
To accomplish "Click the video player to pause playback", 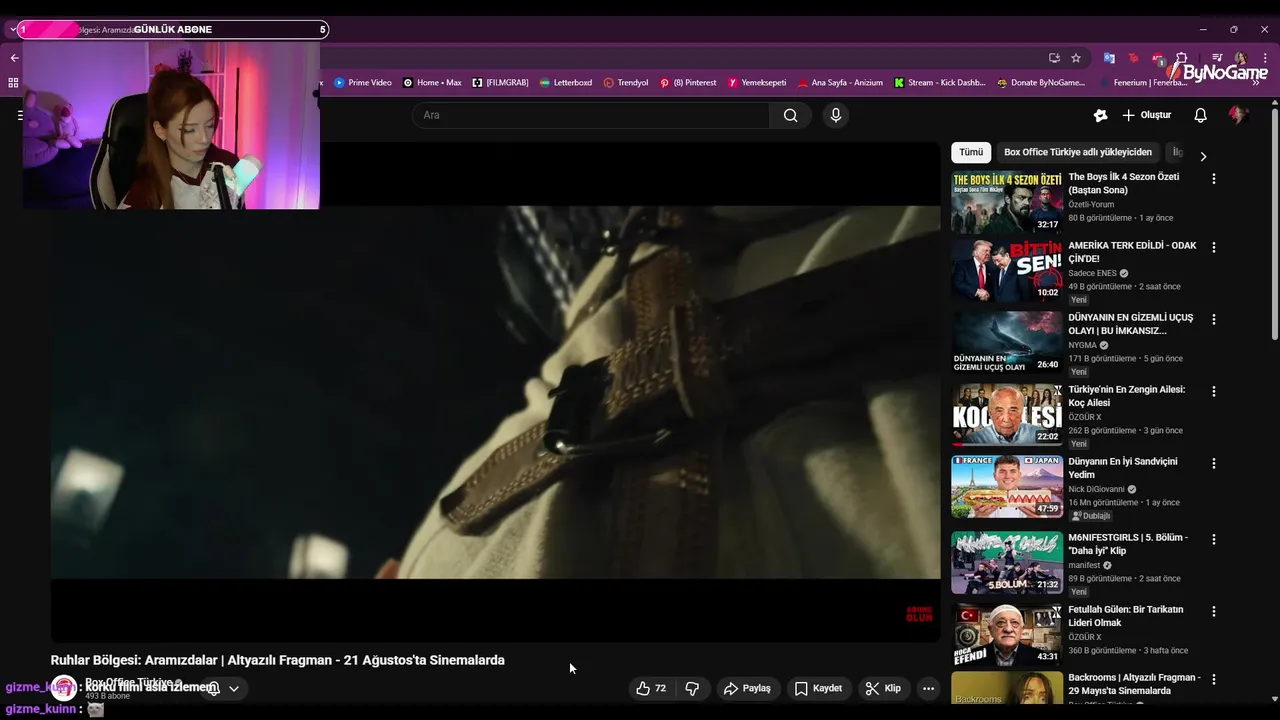I will click(x=495, y=392).
